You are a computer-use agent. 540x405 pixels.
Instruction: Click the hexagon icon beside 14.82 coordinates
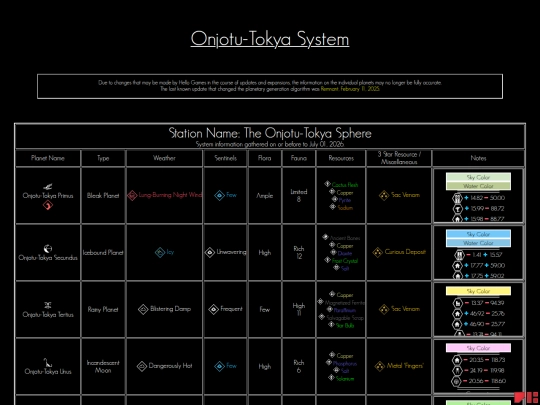[x=457, y=198]
